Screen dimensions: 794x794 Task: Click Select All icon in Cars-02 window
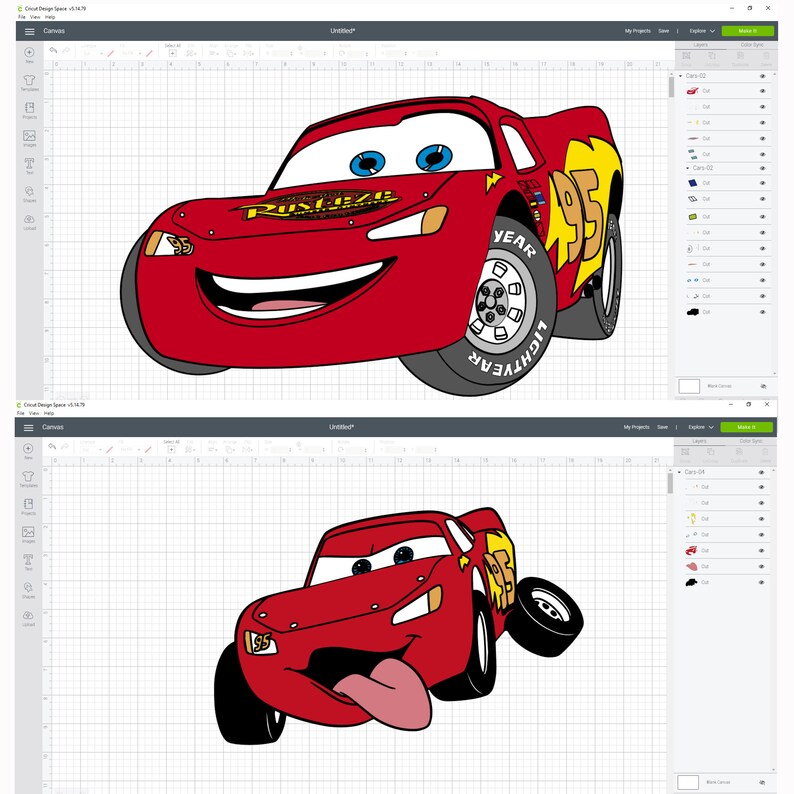tap(172, 53)
